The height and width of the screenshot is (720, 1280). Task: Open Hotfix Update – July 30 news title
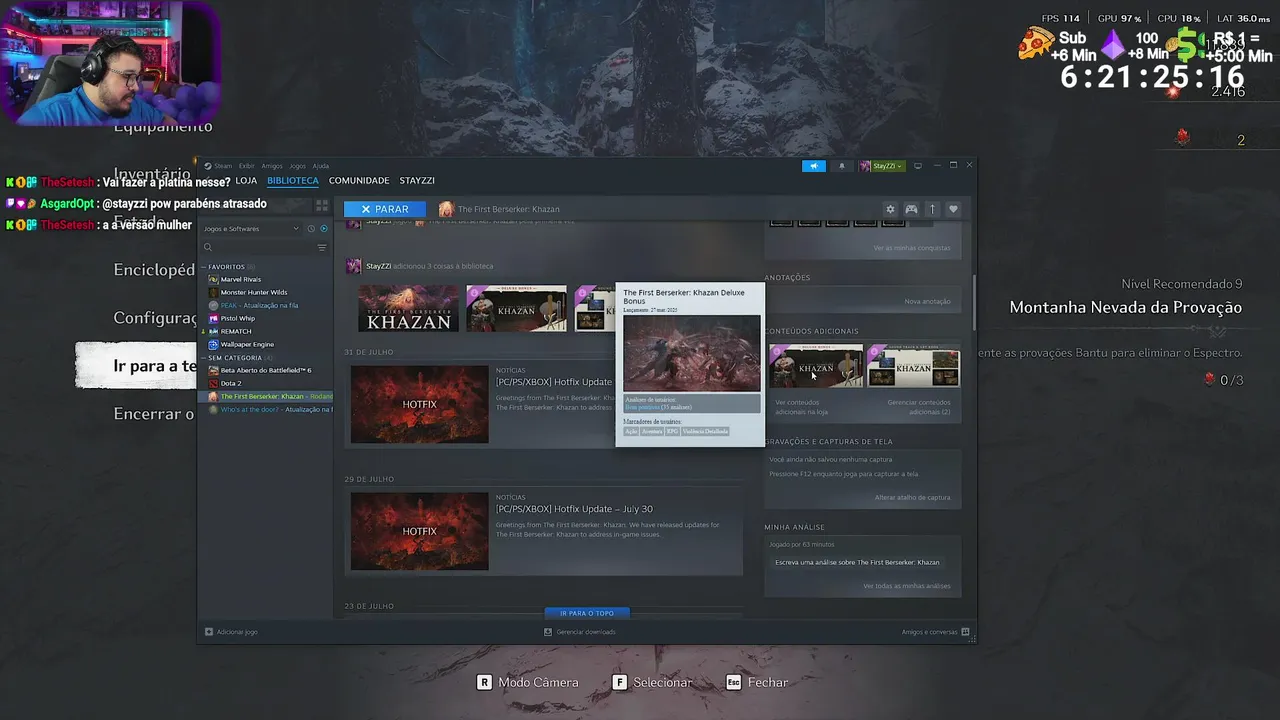pyautogui.click(x=574, y=509)
